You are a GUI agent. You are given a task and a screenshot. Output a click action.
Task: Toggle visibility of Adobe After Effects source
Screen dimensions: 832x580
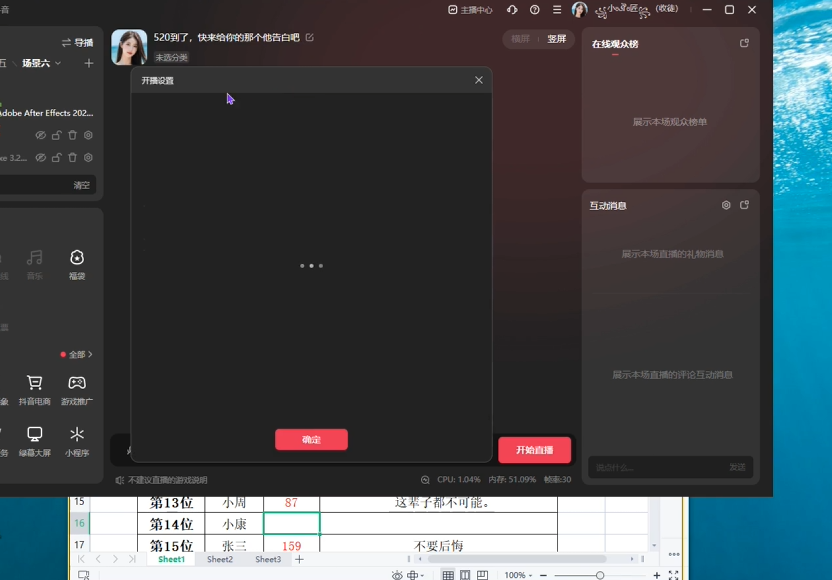pos(41,135)
